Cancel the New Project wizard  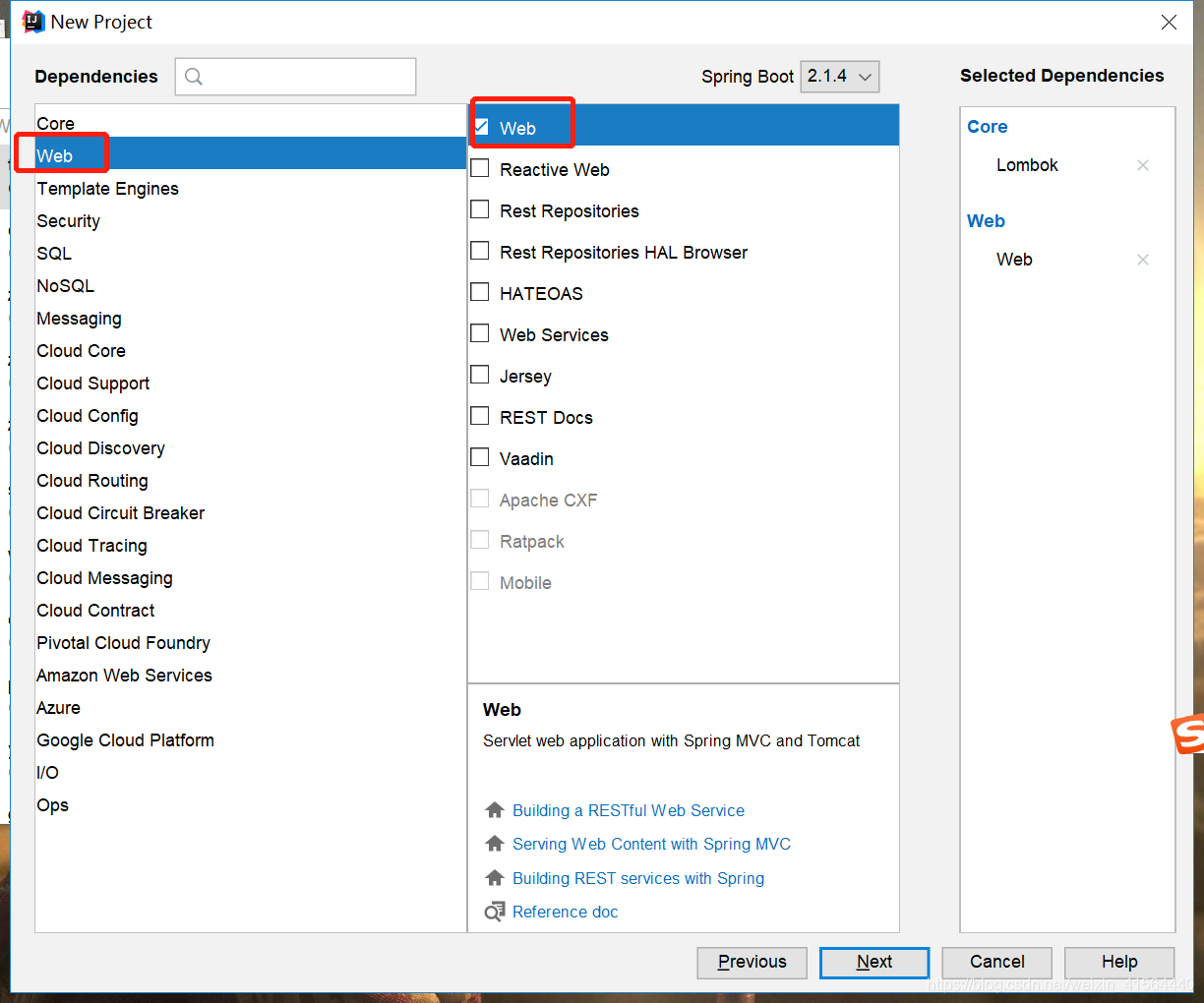click(x=996, y=963)
